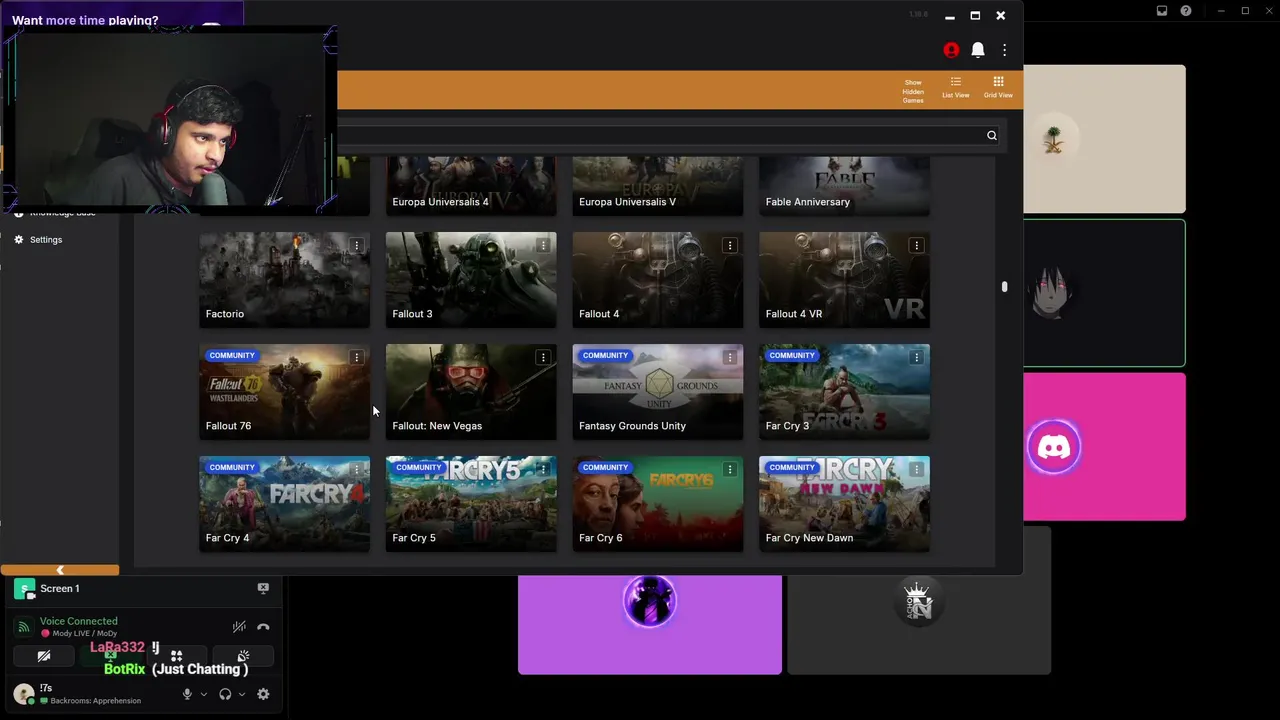Open the Fallout 4 VR game card

(844, 280)
